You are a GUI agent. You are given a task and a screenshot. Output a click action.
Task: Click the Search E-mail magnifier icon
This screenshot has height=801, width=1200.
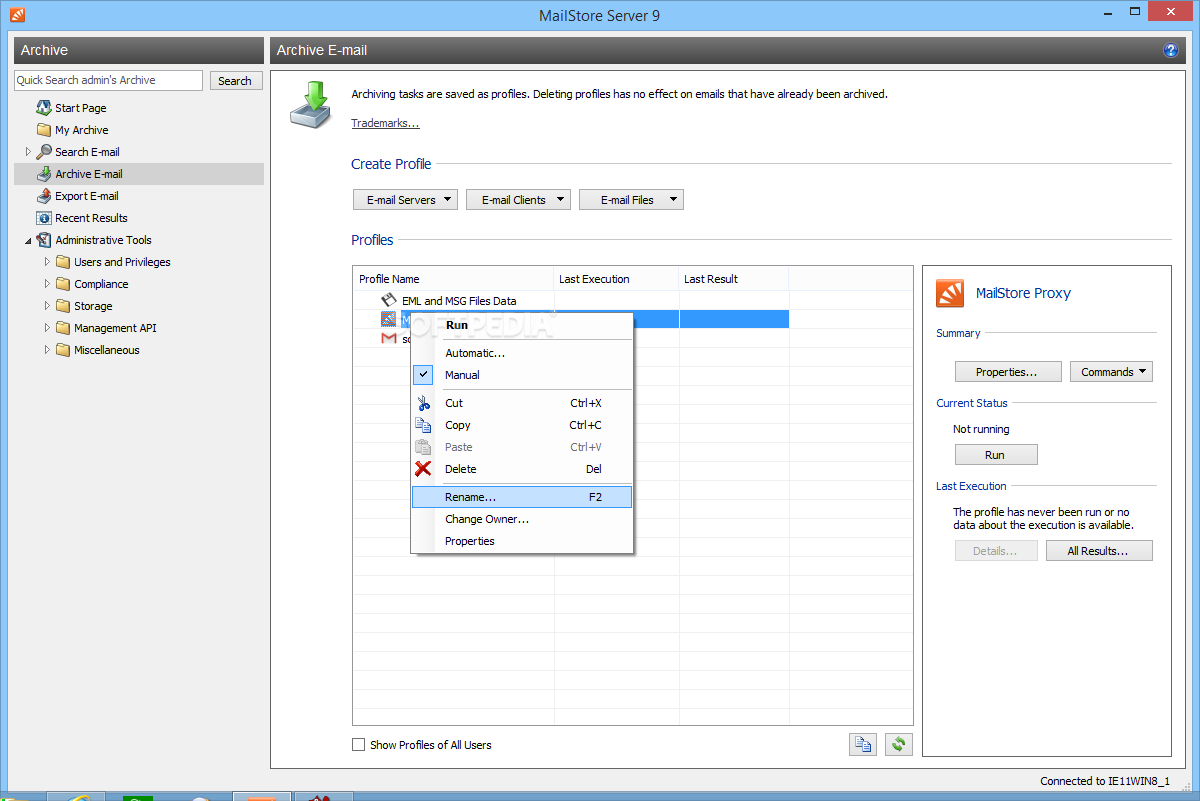coord(44,152)
